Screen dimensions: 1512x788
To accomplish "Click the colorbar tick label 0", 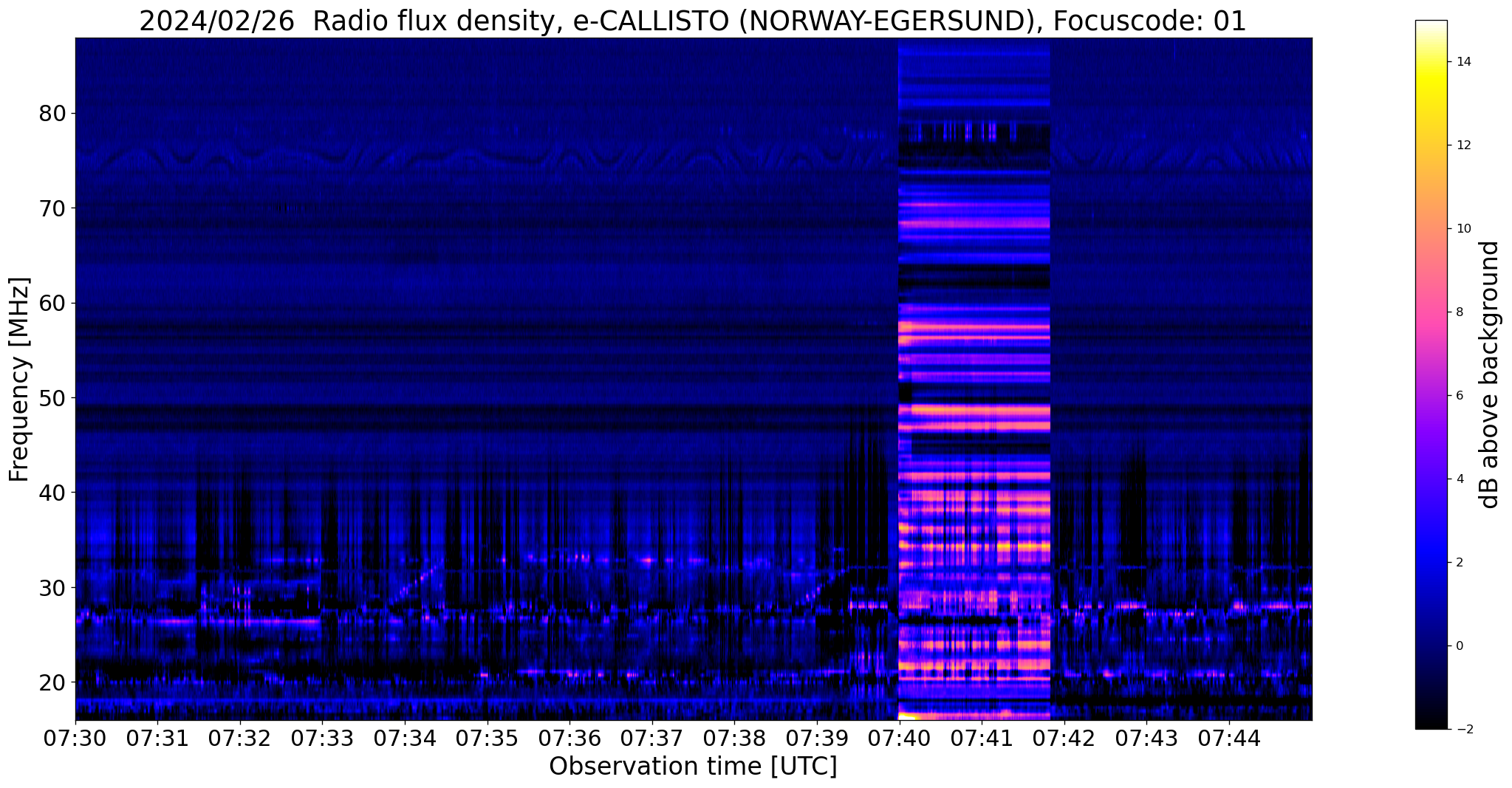I will click(x=1460, y=646).
